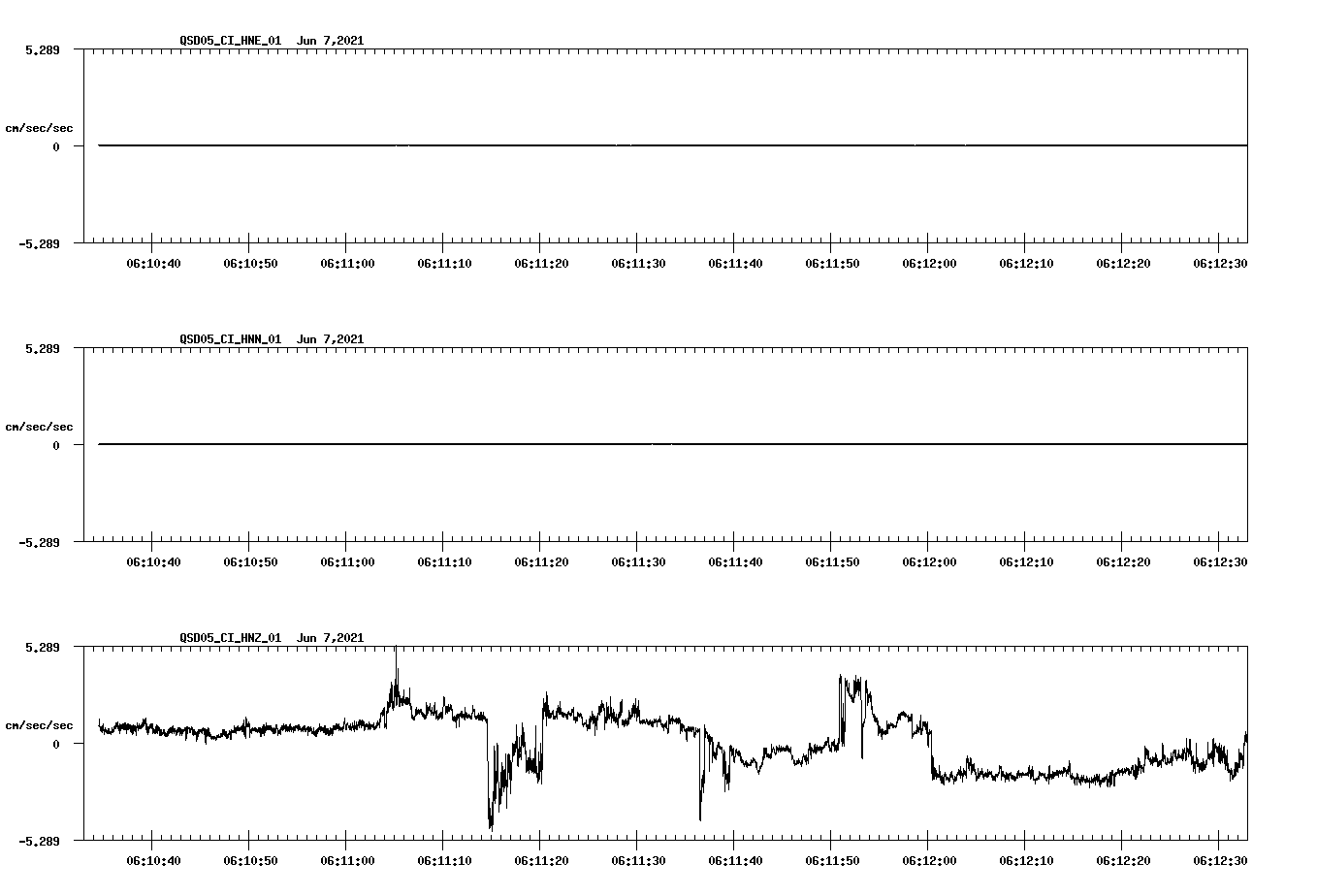Pick 06:12:30 time label beneath HNZ plot
This screenshot has height=896, width=1317.
tap(1220, 861)
